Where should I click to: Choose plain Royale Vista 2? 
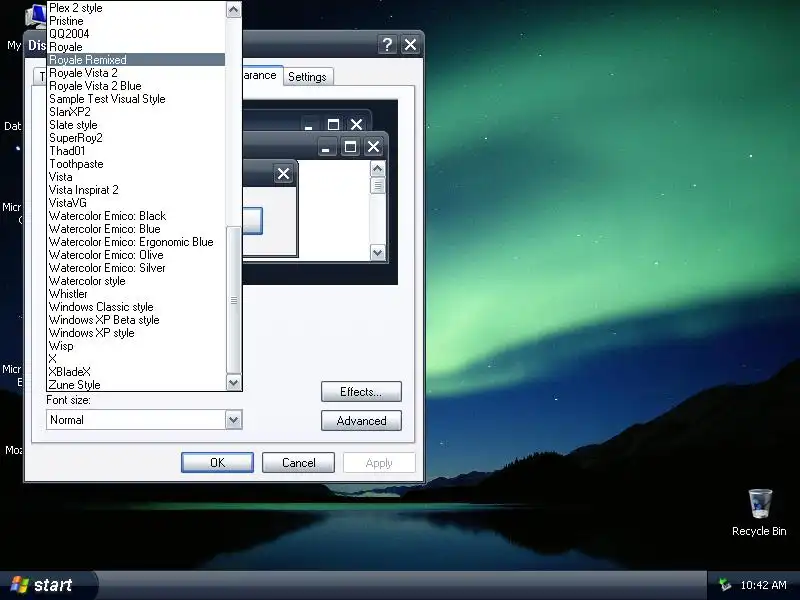pos(136,73)
